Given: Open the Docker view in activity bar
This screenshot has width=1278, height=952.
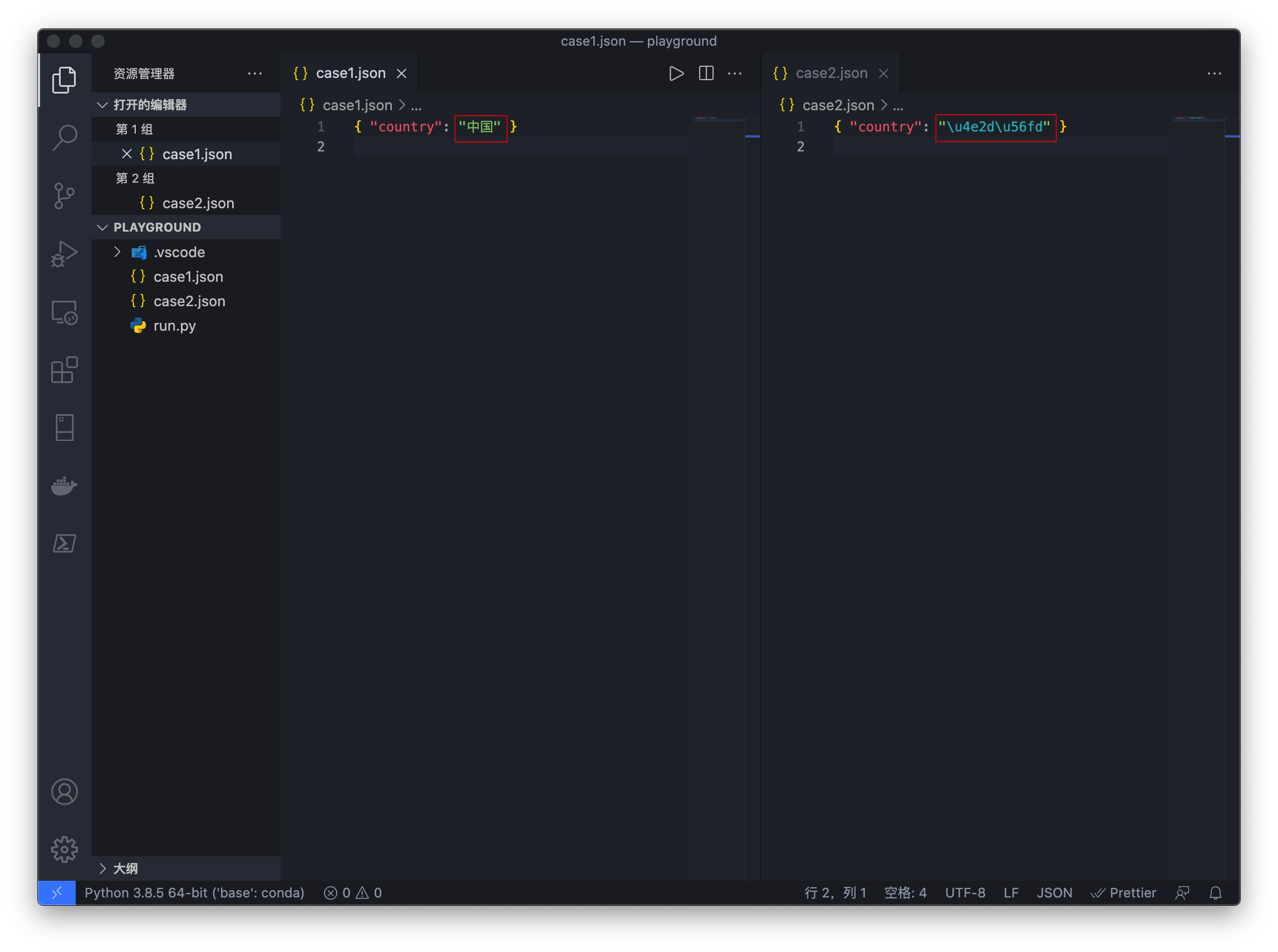Looking at the screenshot, I should pos(64,486).
